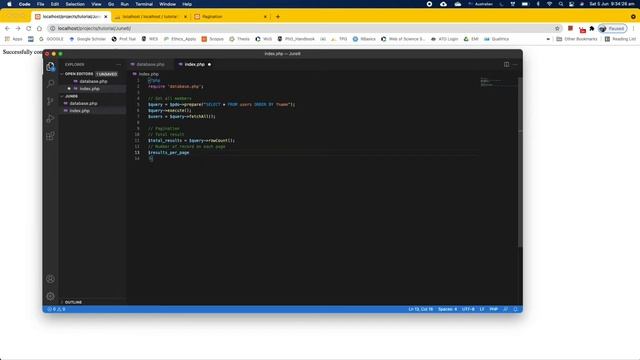
Task: Select index.php editor tab
Action: pyautogui.click(x=194, y=64)
